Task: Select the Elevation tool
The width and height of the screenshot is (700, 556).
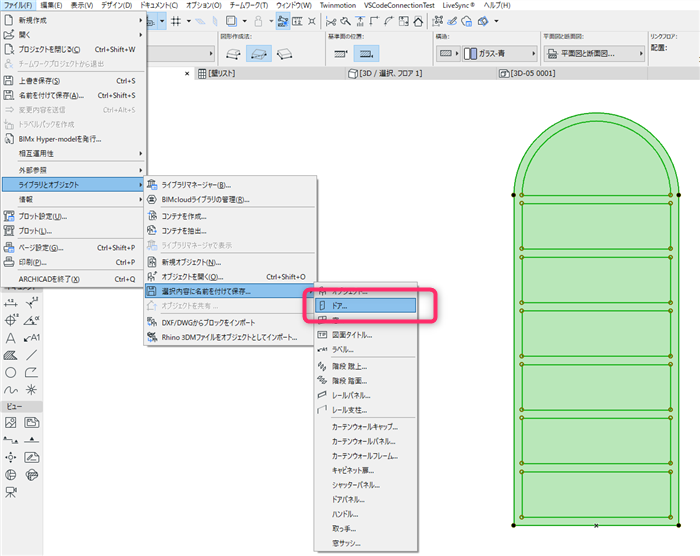Action: (32, 440)
